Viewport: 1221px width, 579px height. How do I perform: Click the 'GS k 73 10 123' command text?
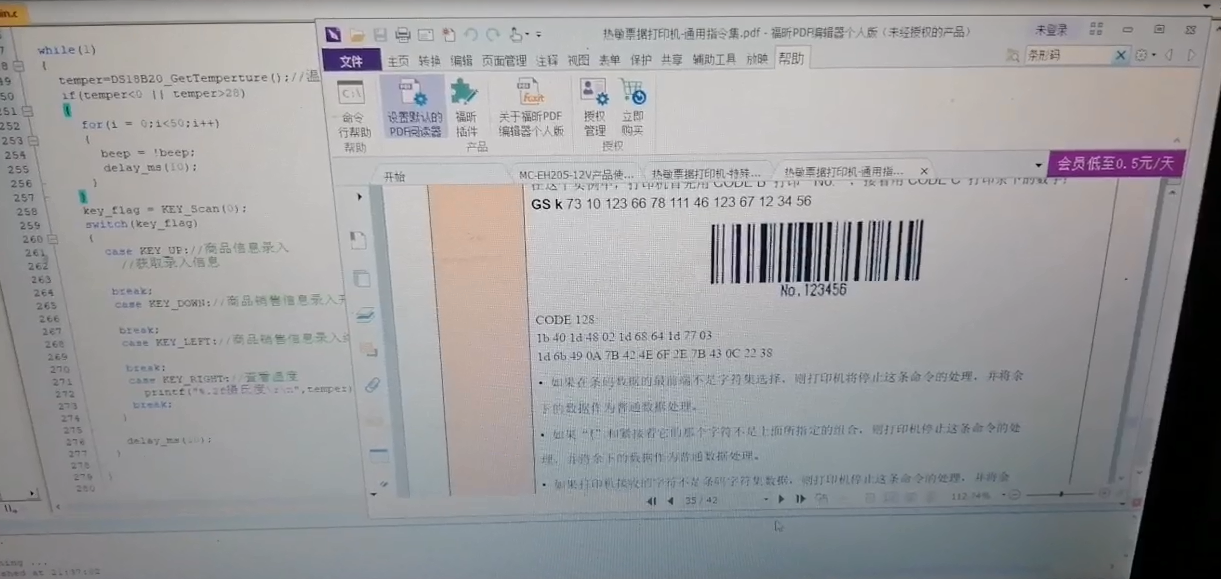(x=671, y=203)
